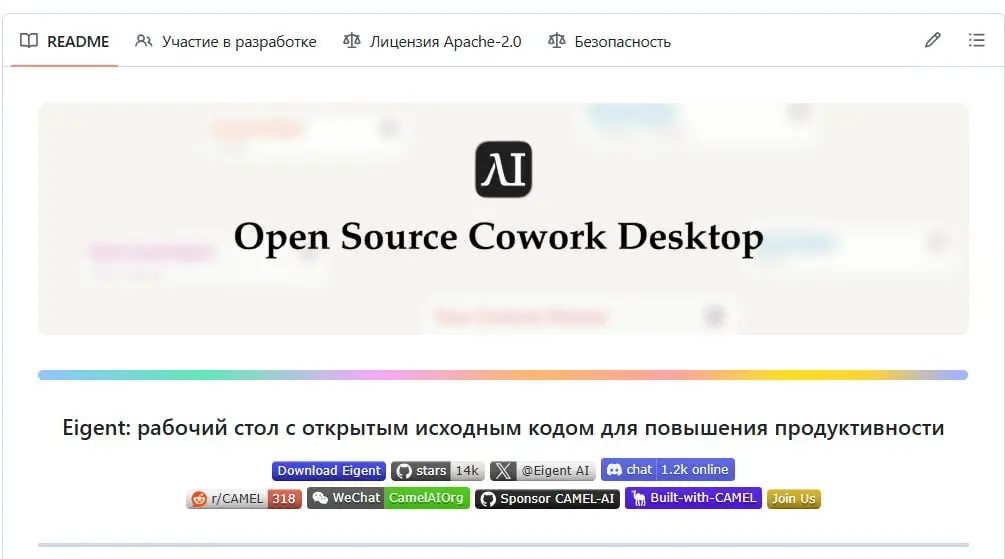Click GitHub octocat icon on stars badge
Screen dimensions: 1005x559
coord(404,471)
